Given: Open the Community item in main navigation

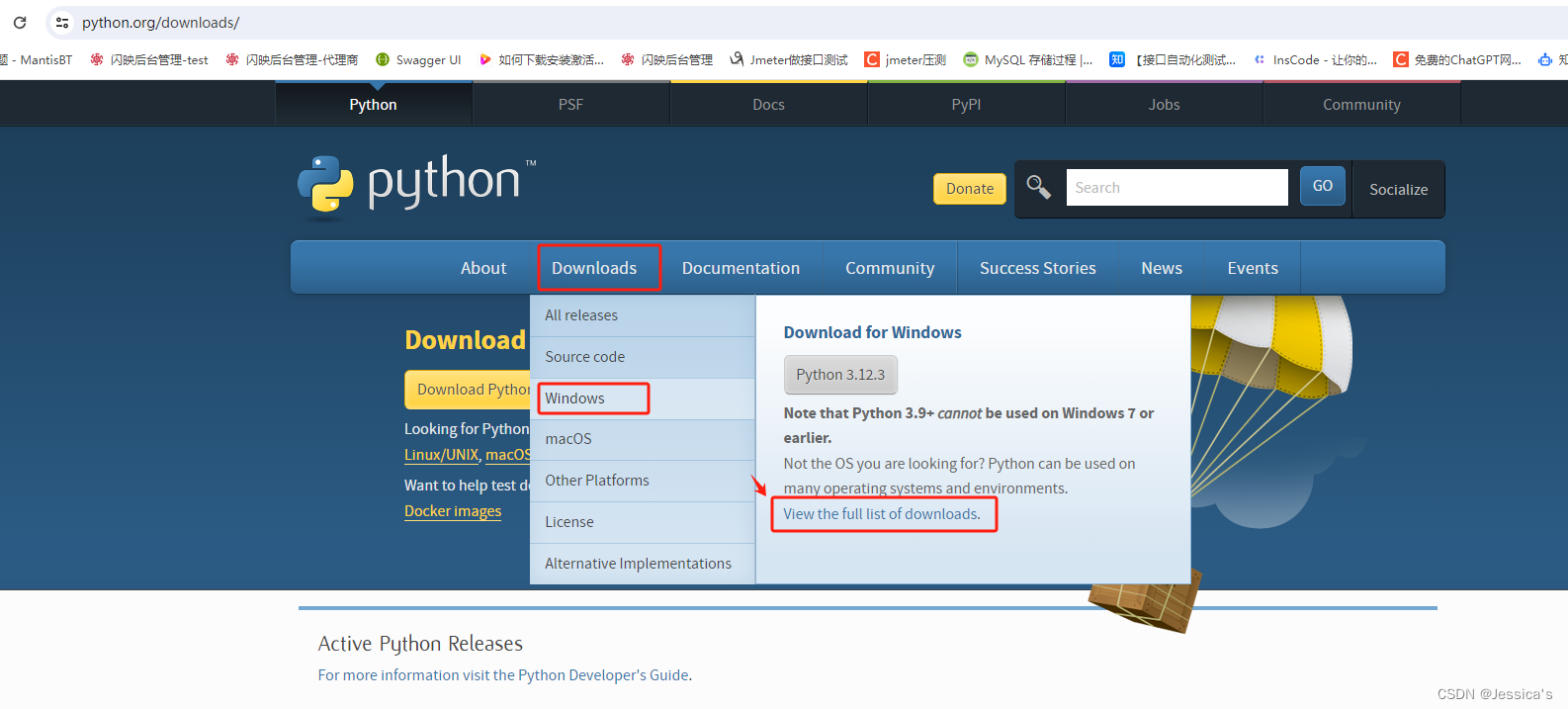Looking at the screenshot, I should pos(890,268).
